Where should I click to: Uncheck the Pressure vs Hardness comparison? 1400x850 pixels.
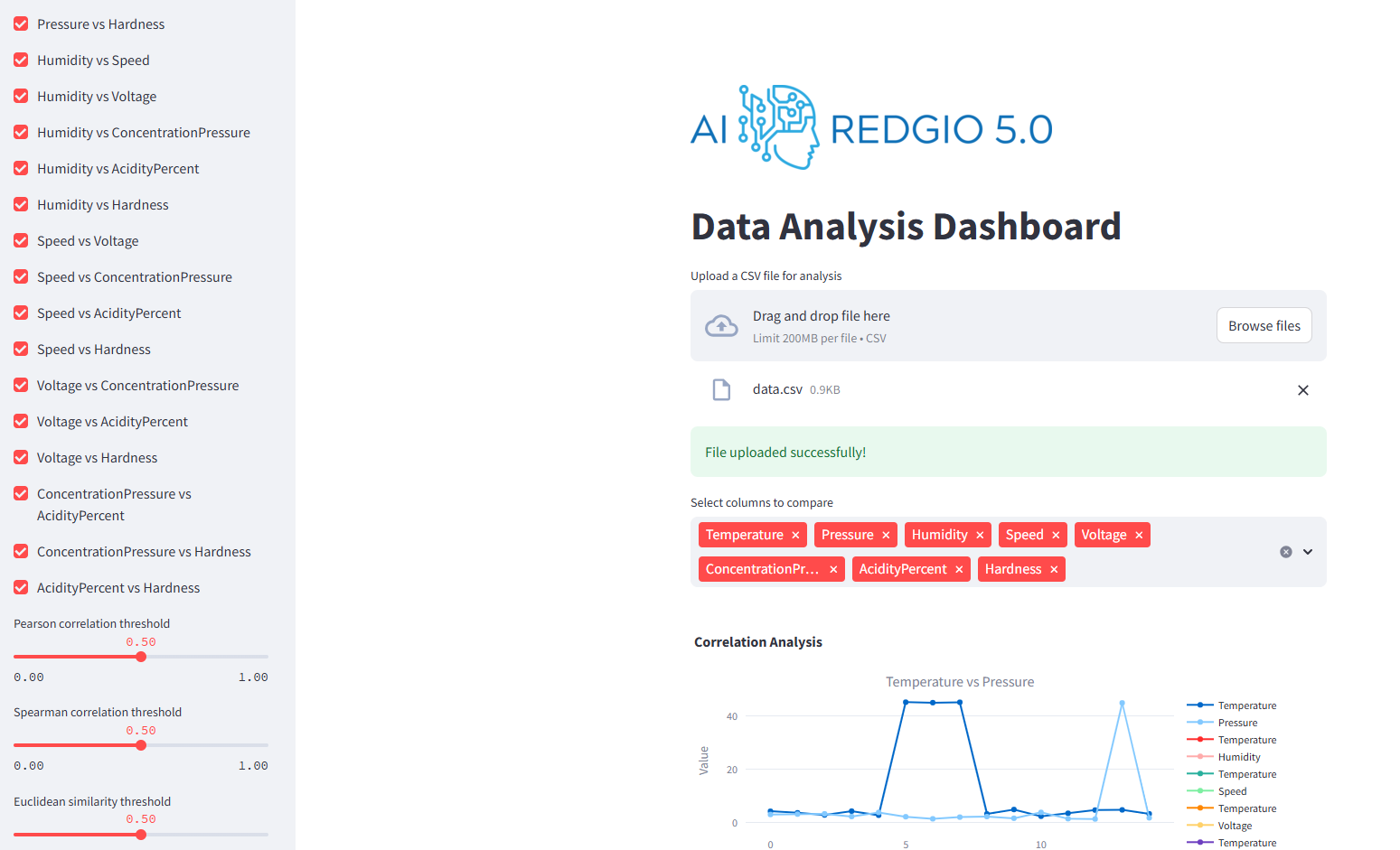click(21, 23)
